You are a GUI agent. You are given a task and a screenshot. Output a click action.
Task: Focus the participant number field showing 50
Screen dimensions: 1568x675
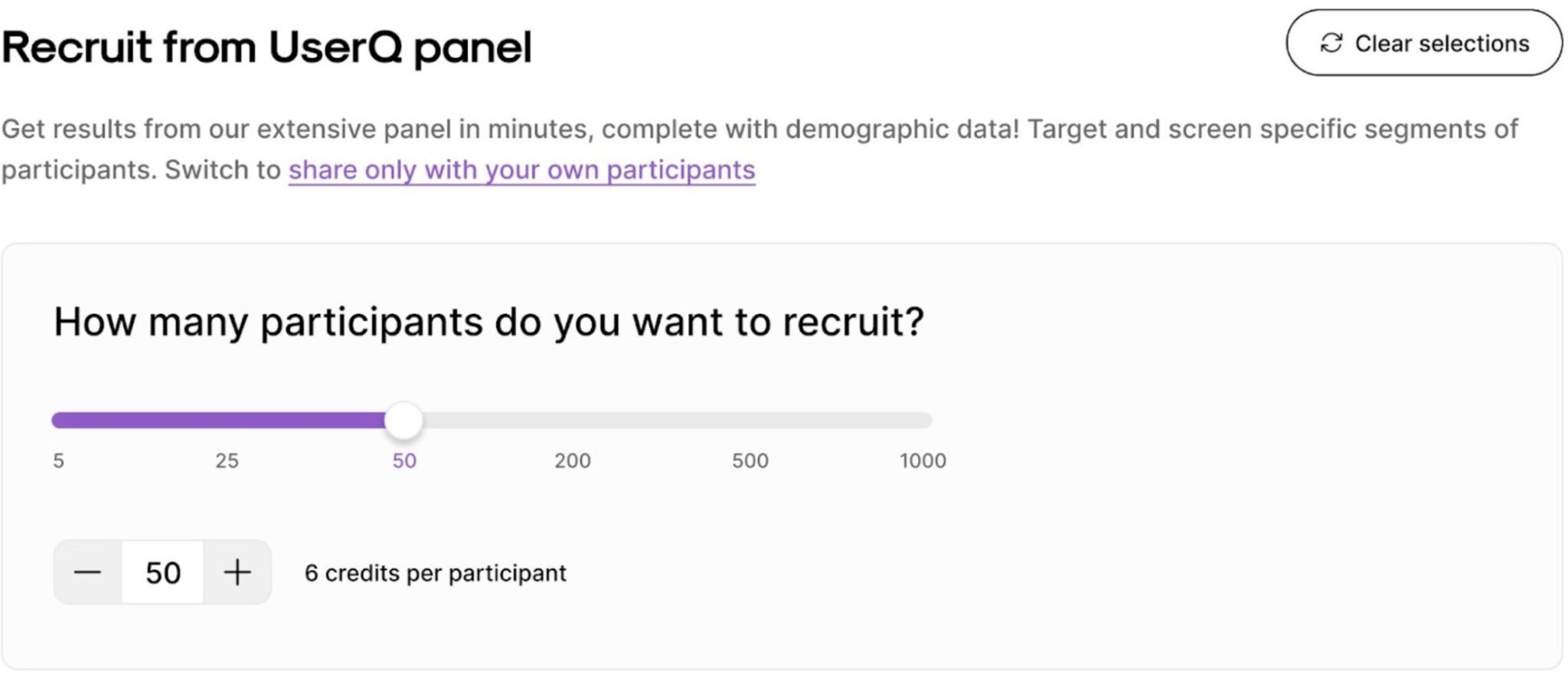(x=162, y=572)
